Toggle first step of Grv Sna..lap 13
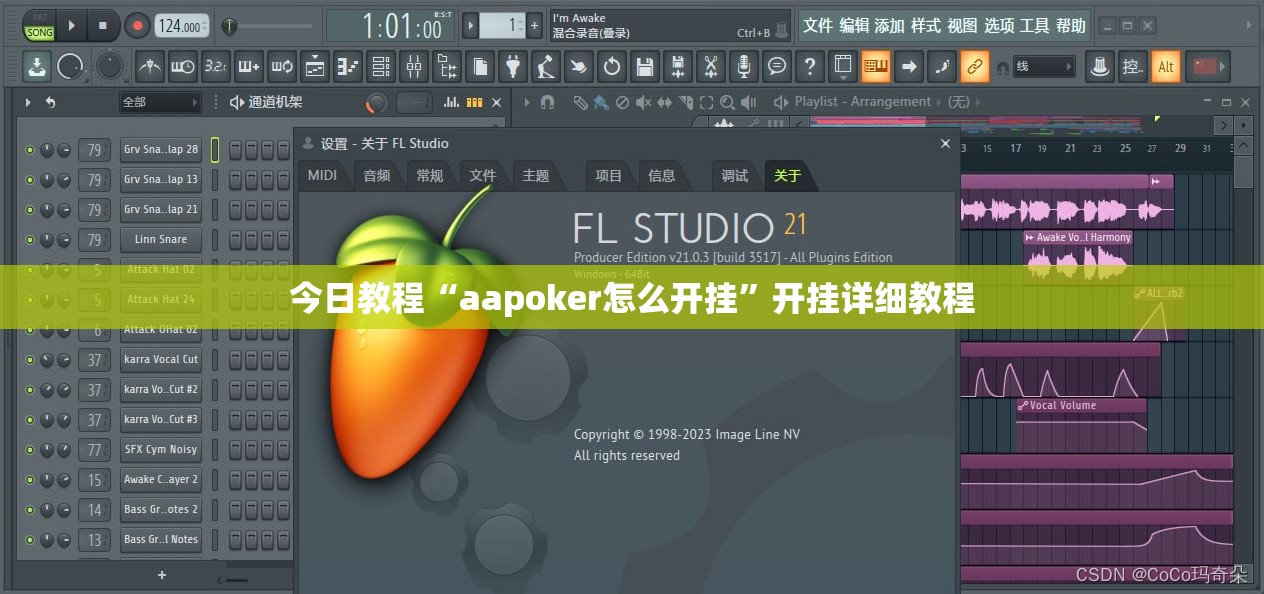Image resolution: width=1264 pixels, height=594 pixels. click(x=236, y=180)
